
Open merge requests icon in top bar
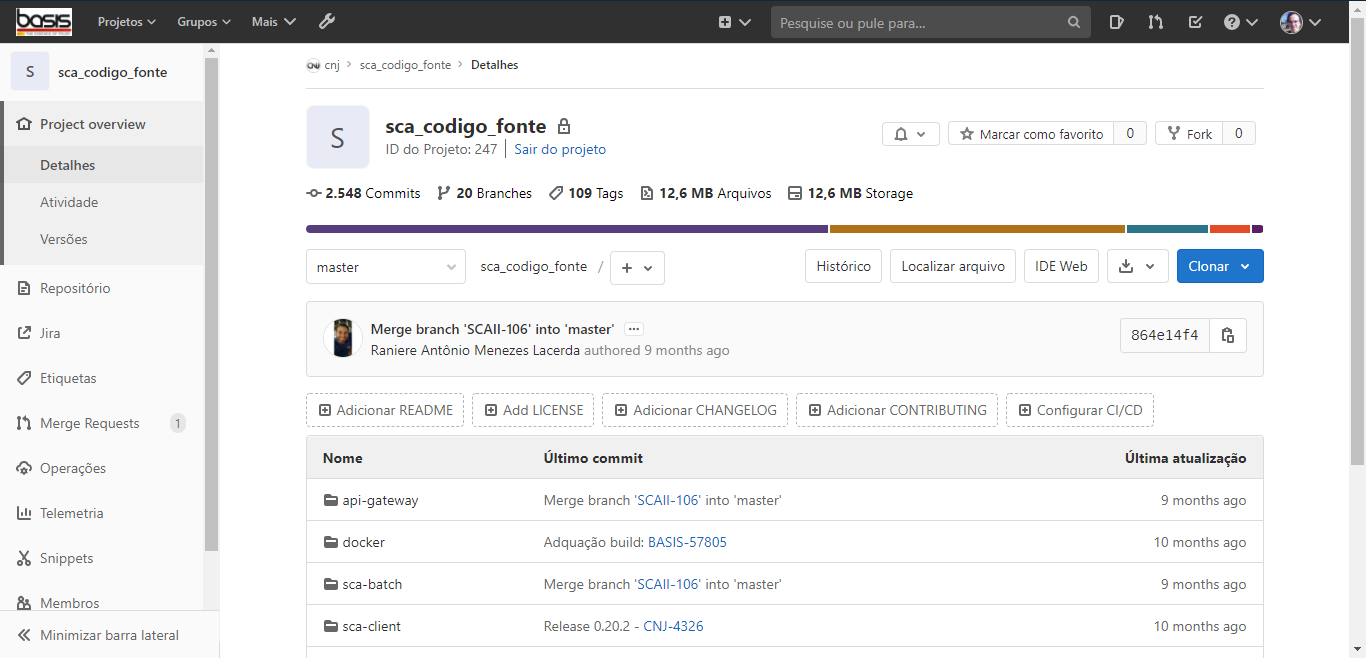click(1156, 20)
